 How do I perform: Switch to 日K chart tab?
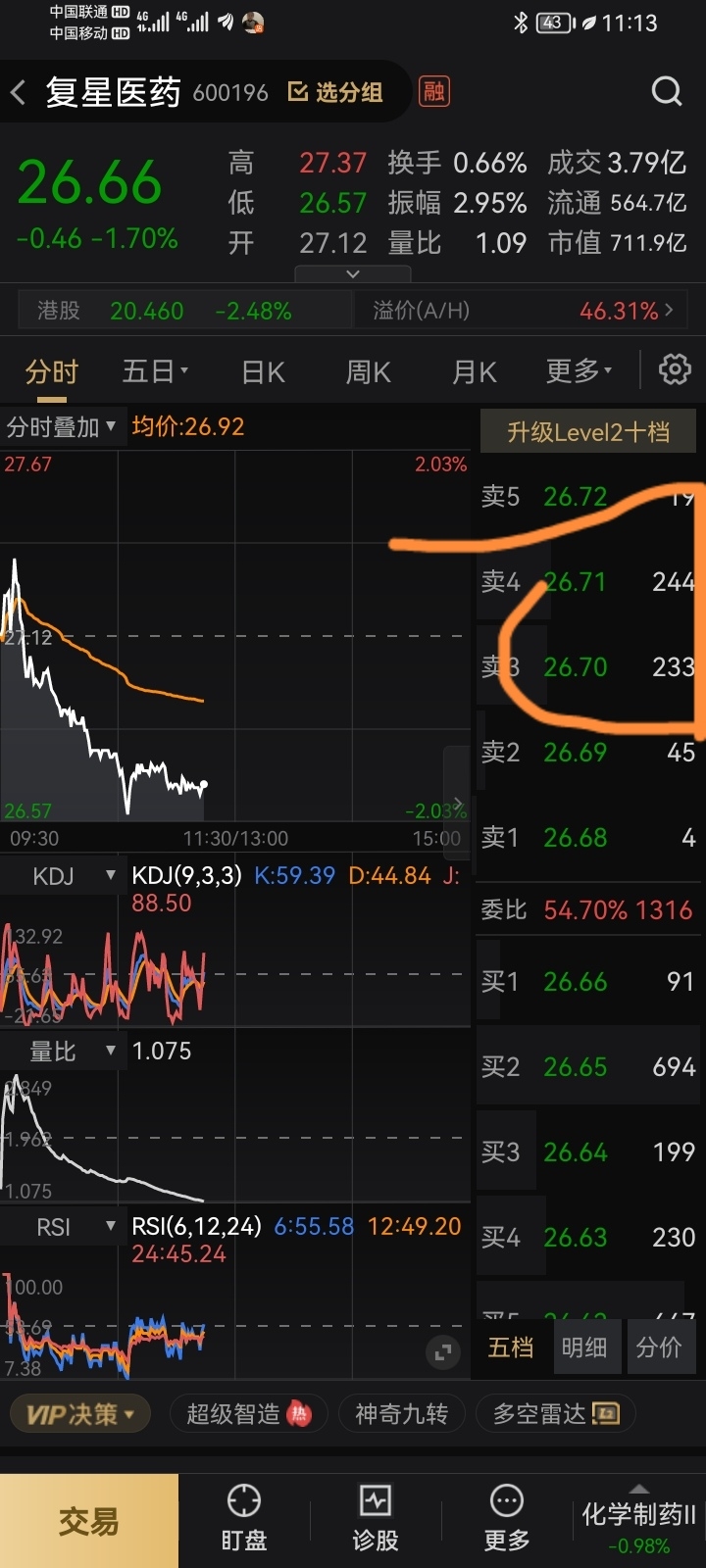[263, 372]
